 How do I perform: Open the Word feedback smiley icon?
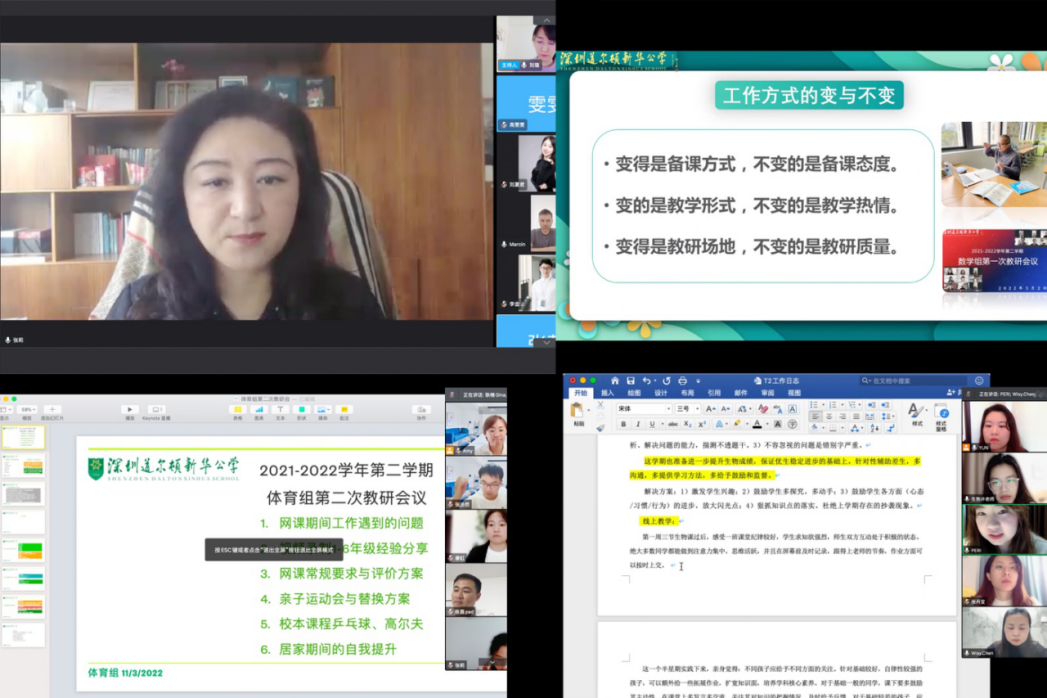pos(979,380)
